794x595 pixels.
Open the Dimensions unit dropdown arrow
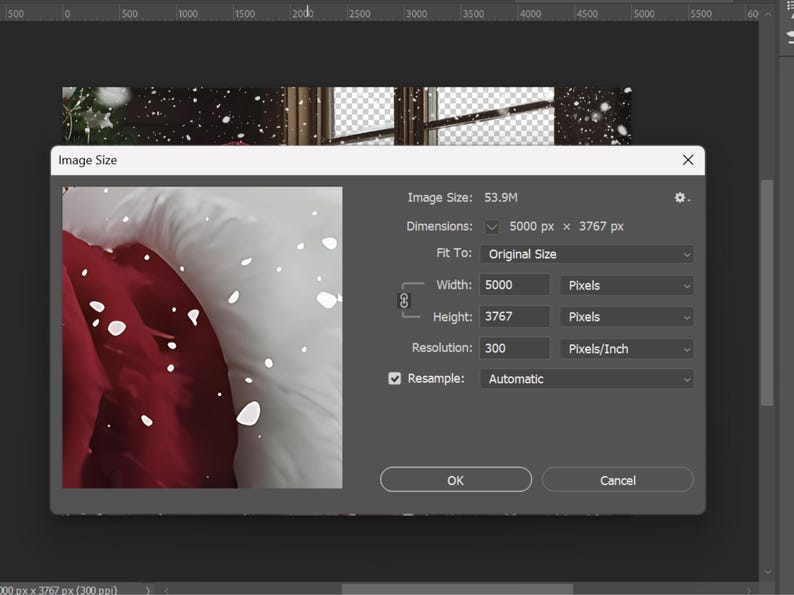click(x=491, y=226)
